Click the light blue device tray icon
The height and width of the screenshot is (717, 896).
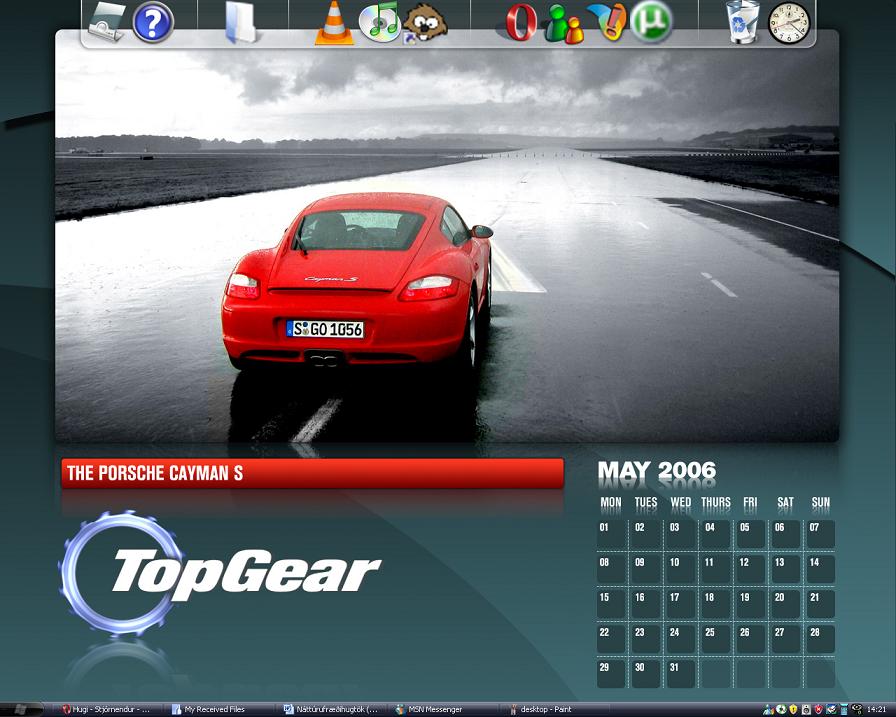pyautogui.click(x=844, y=709)
